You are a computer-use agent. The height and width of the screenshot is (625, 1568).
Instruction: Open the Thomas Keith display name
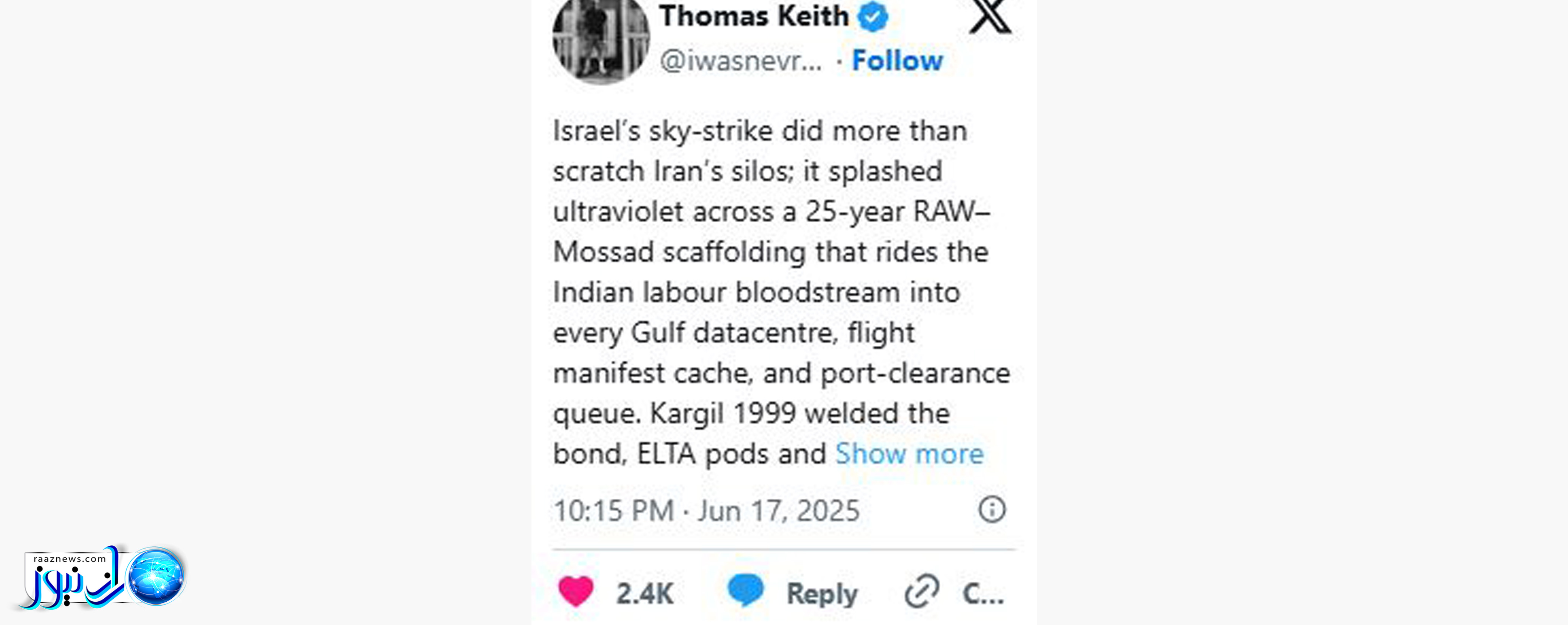tap(754, 16)
